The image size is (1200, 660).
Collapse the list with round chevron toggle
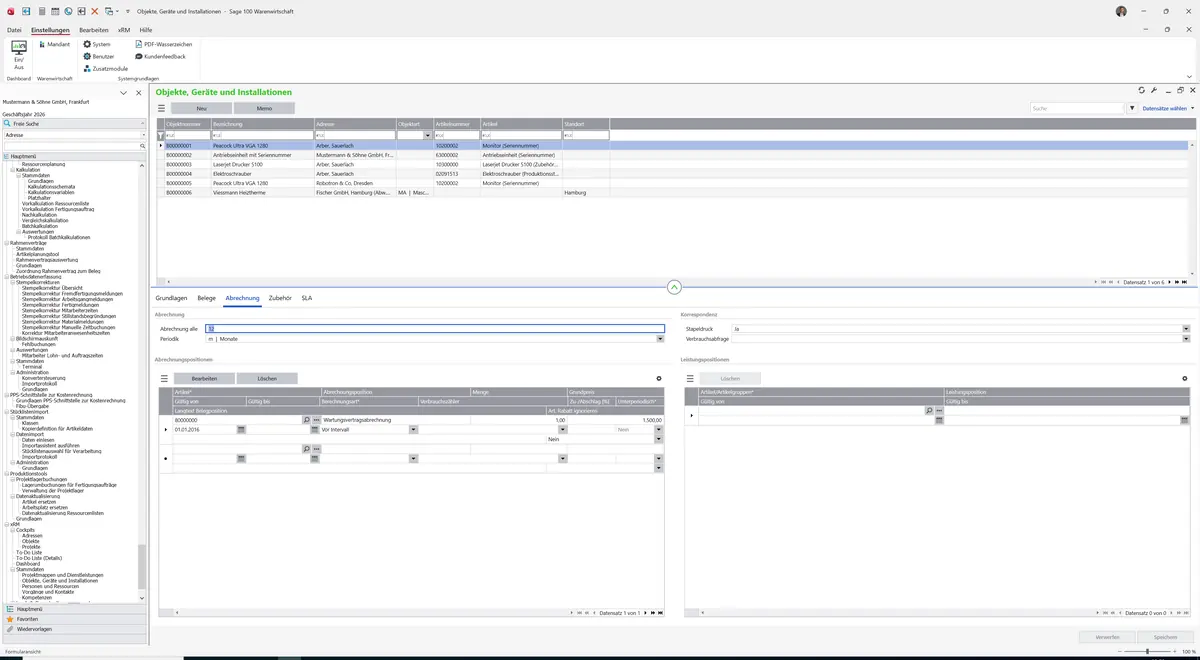pos(674,287)
